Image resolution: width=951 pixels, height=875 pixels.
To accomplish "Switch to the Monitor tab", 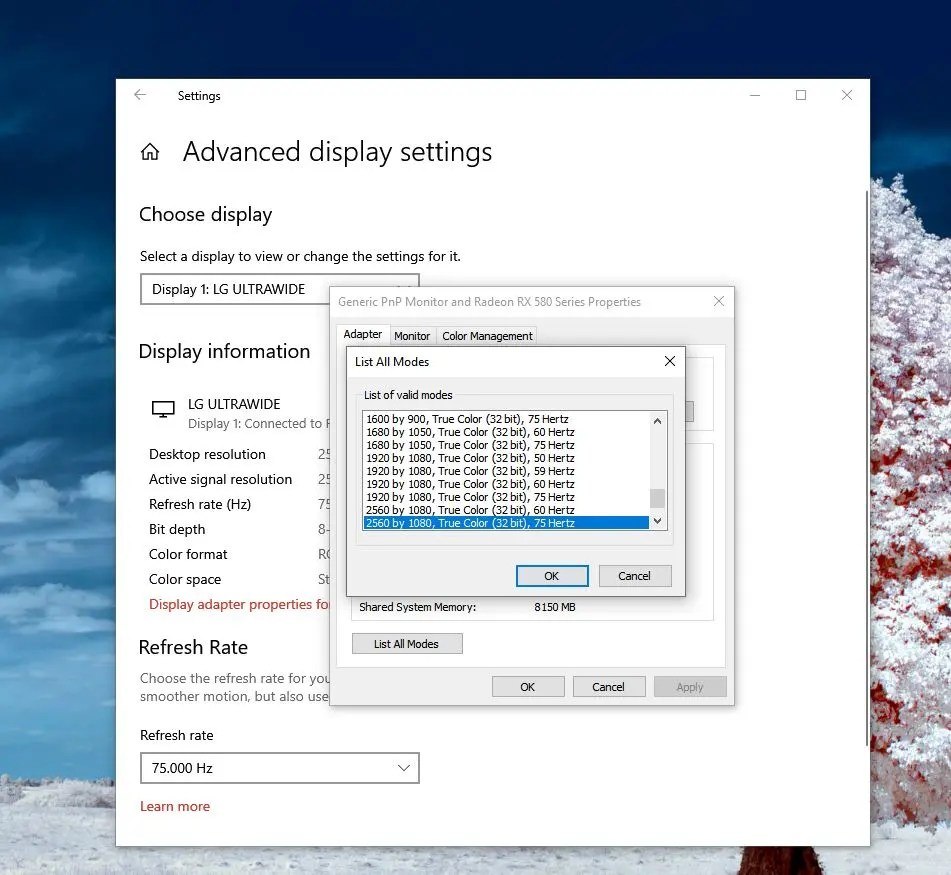I will (412, 336).
